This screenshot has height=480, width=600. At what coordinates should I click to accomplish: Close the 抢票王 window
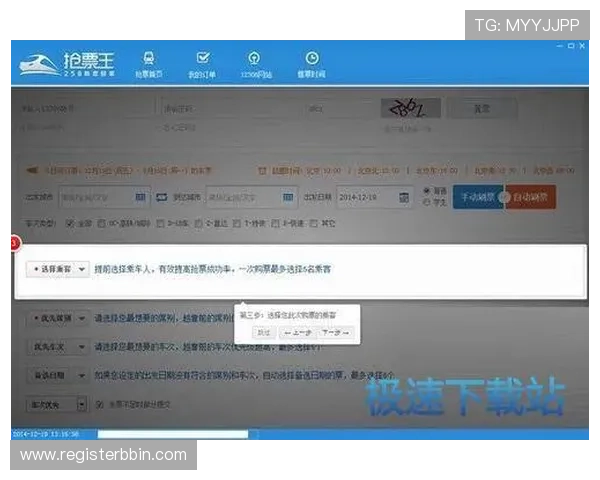pyautogui.click(x=582, y=46)
